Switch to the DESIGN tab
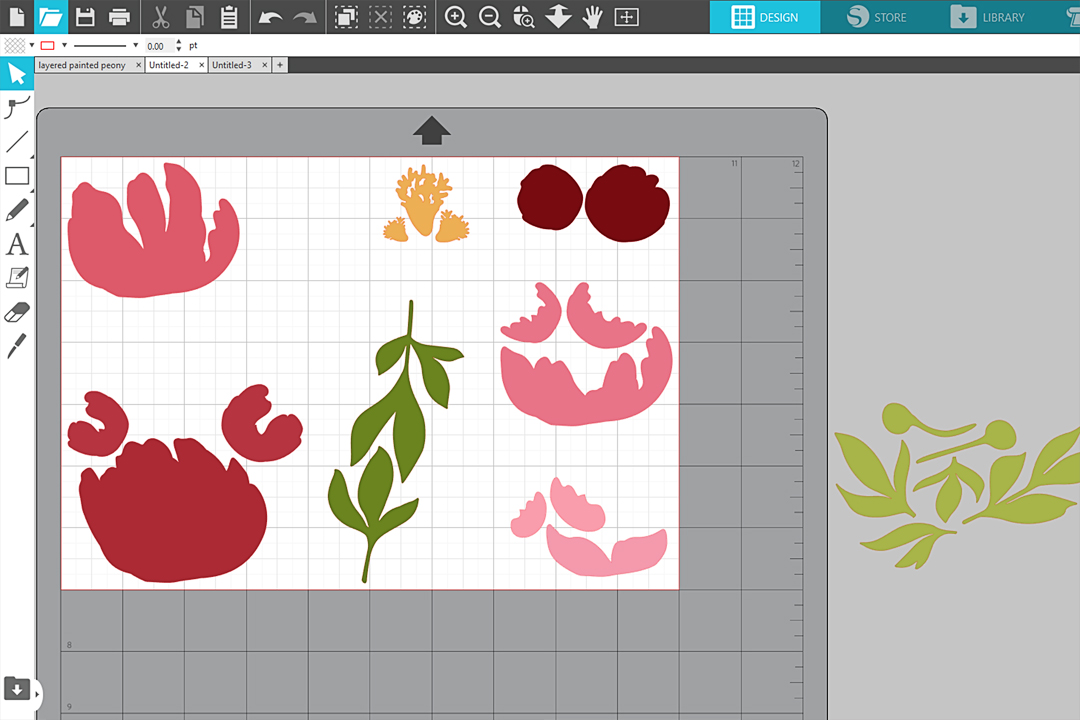 [x=765, y=17]
